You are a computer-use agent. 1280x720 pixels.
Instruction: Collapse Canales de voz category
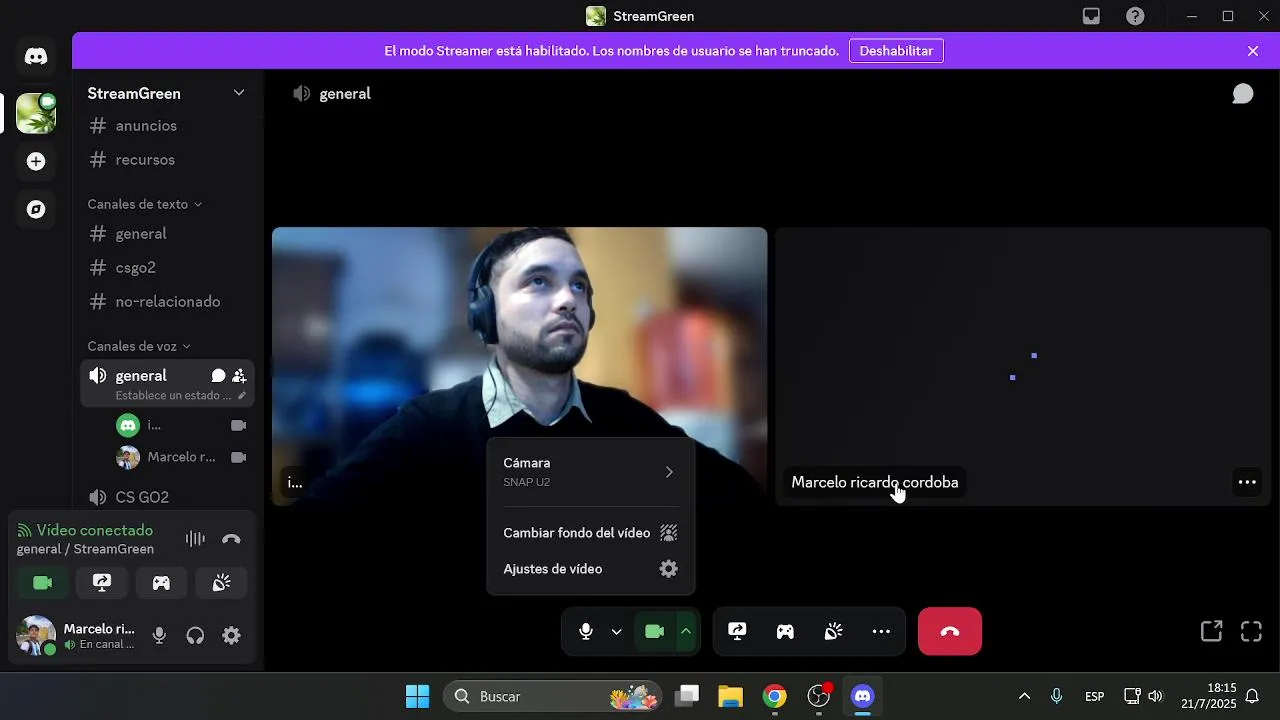[x=138, y=346]
